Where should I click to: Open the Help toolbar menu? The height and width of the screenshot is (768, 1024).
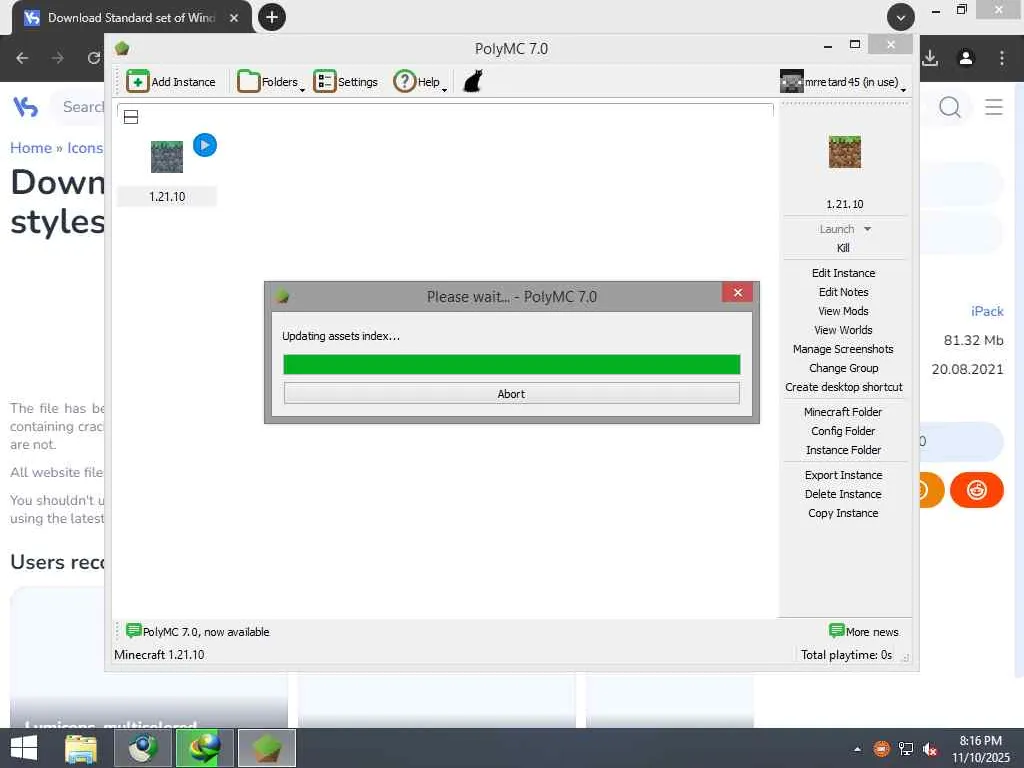419,82
